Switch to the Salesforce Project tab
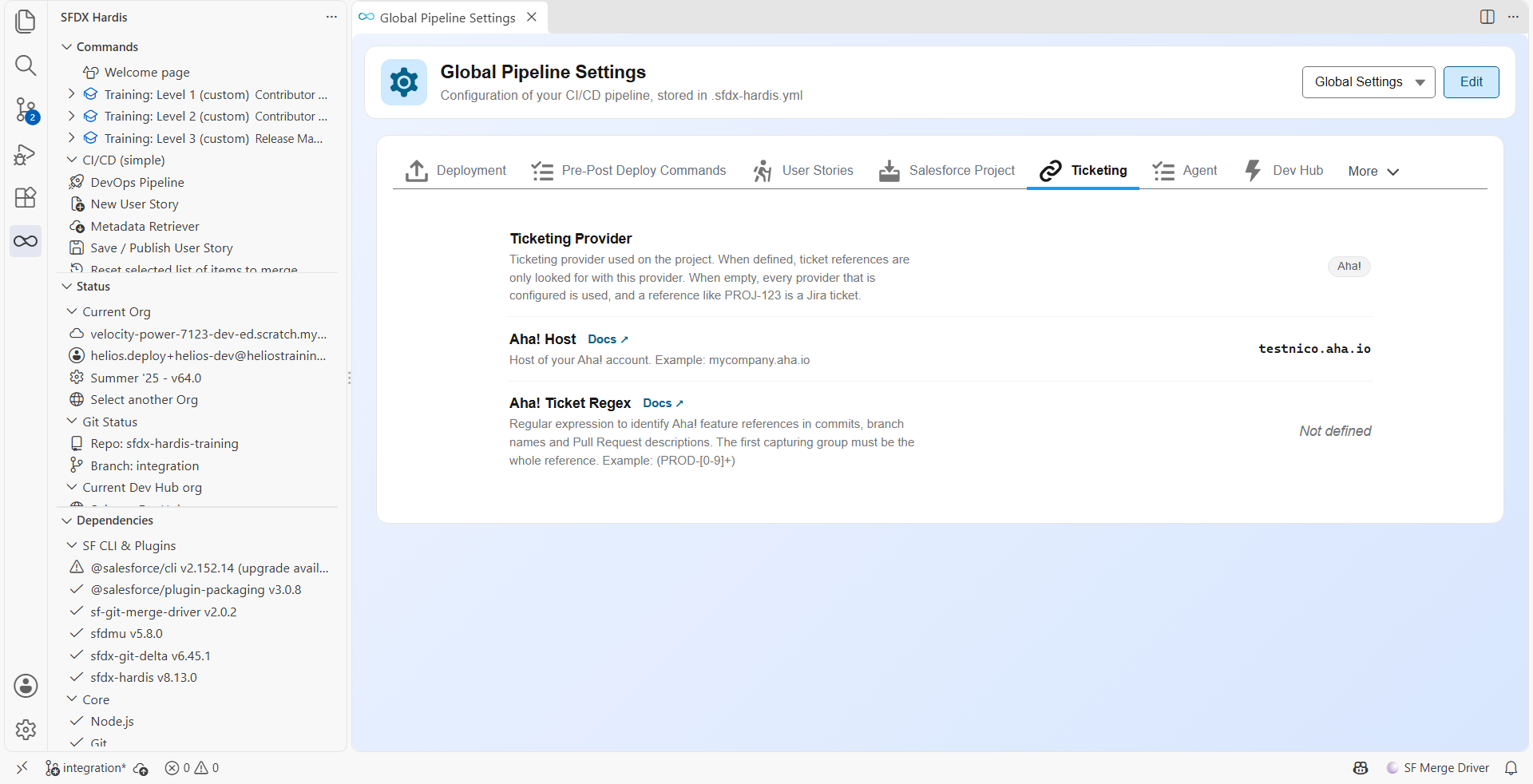 (x=946, y=170)
